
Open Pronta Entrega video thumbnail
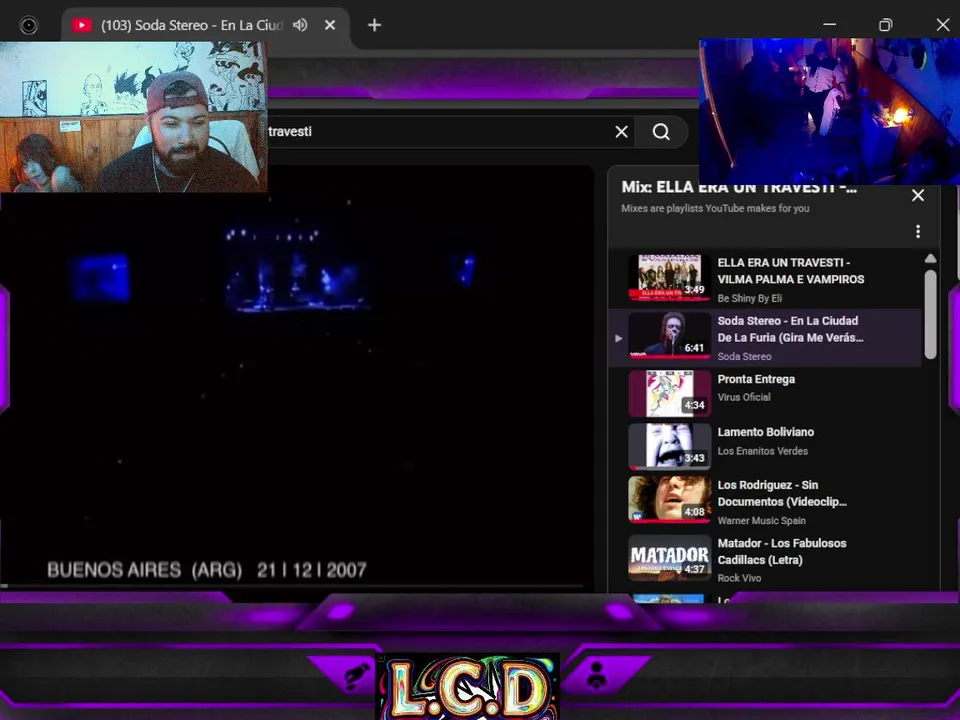670,394
